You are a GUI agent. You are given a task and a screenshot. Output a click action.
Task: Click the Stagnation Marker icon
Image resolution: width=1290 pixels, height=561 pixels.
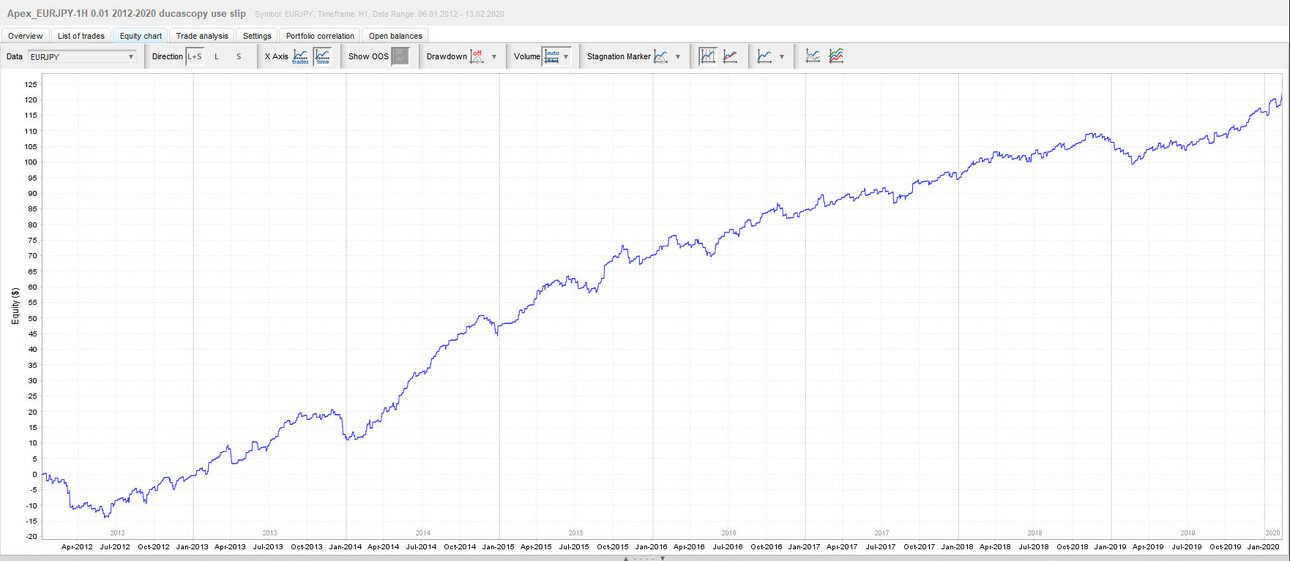pos(661,56)
